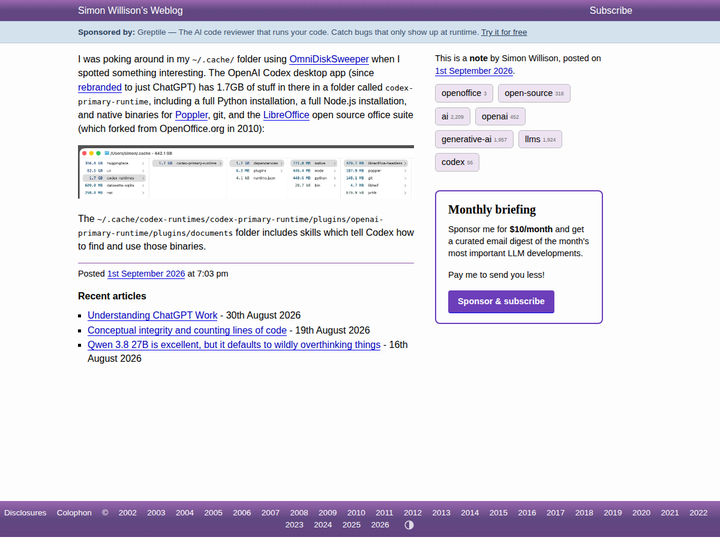Go to the 2017 archive

pos(555,513)
